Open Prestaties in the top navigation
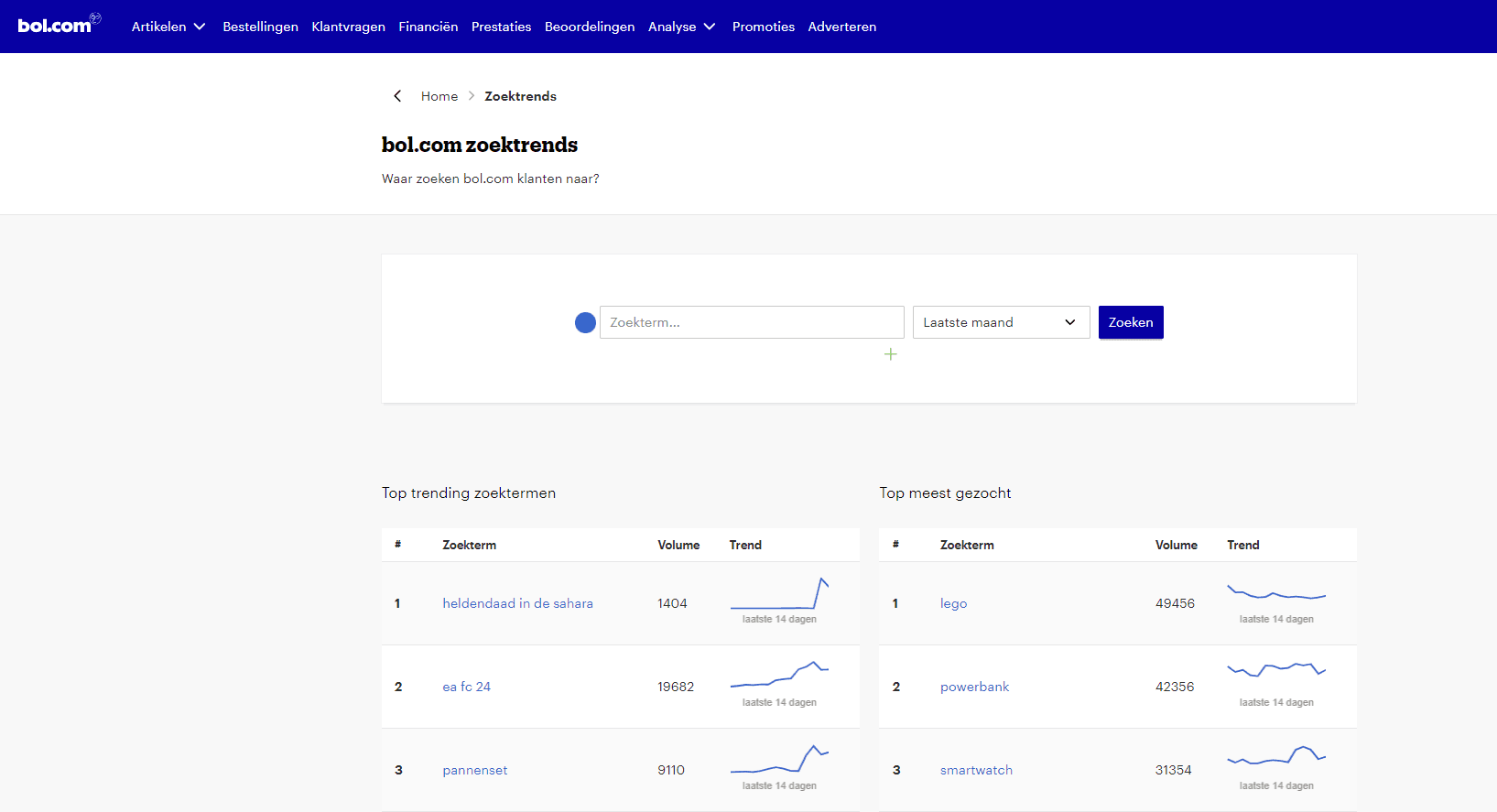The height and width of the screenshot is (812, 1497). click(501, 27)
